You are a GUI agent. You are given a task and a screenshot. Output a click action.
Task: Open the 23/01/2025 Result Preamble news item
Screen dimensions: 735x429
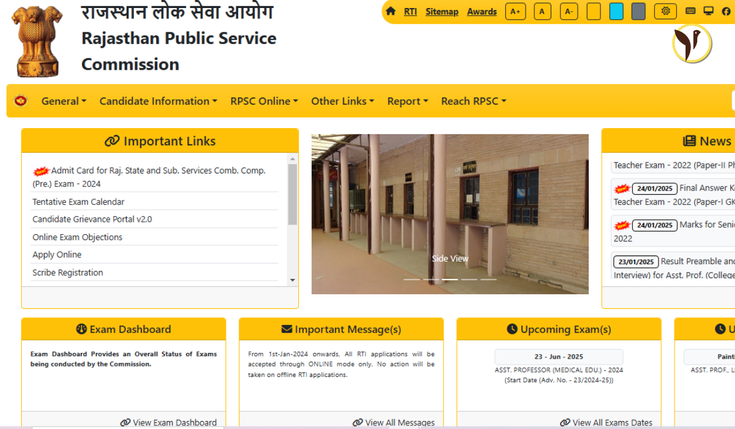click(x=674, y=268)
